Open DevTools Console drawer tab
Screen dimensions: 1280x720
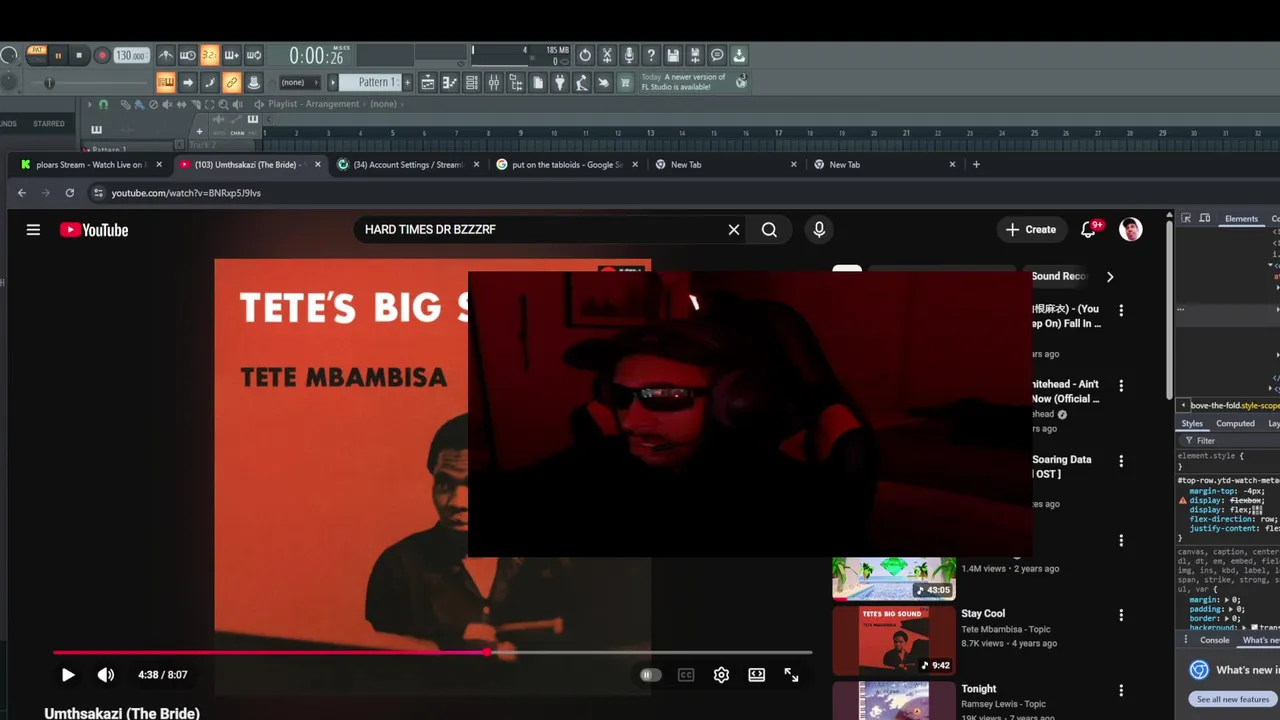click(x=1215, y=640)
